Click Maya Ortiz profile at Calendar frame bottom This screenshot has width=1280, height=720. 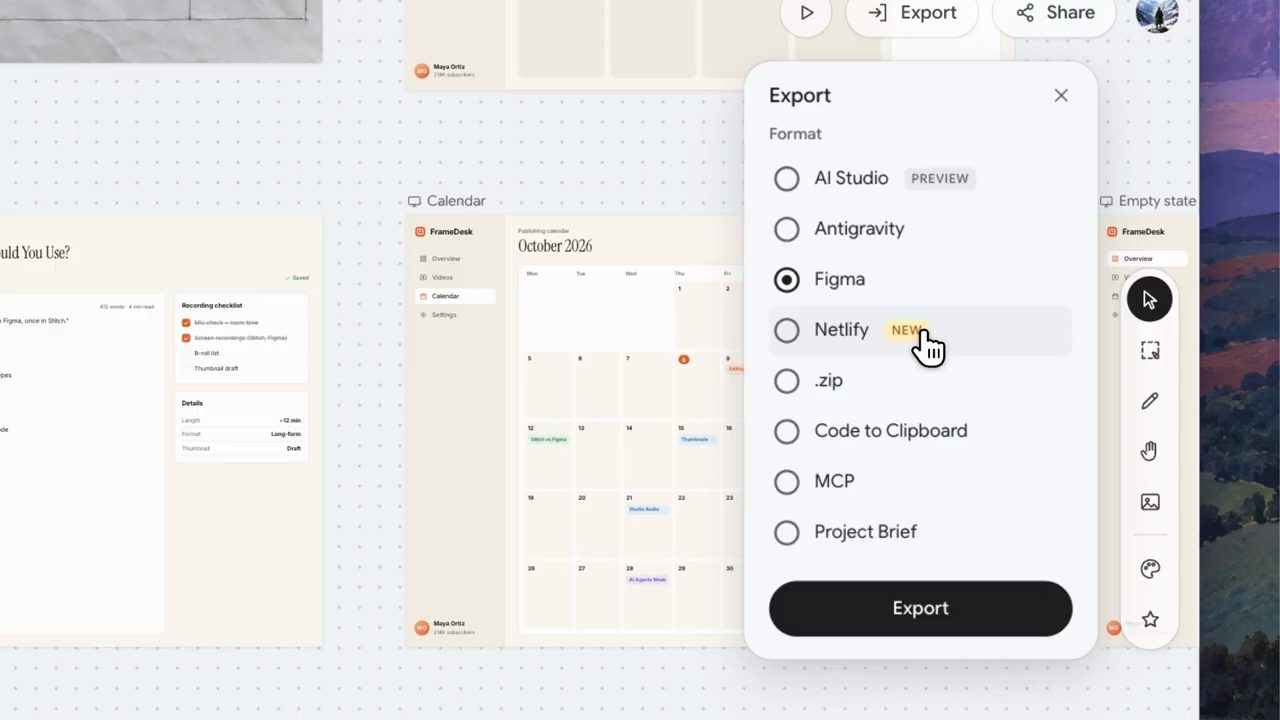click(x=445, y=628)
